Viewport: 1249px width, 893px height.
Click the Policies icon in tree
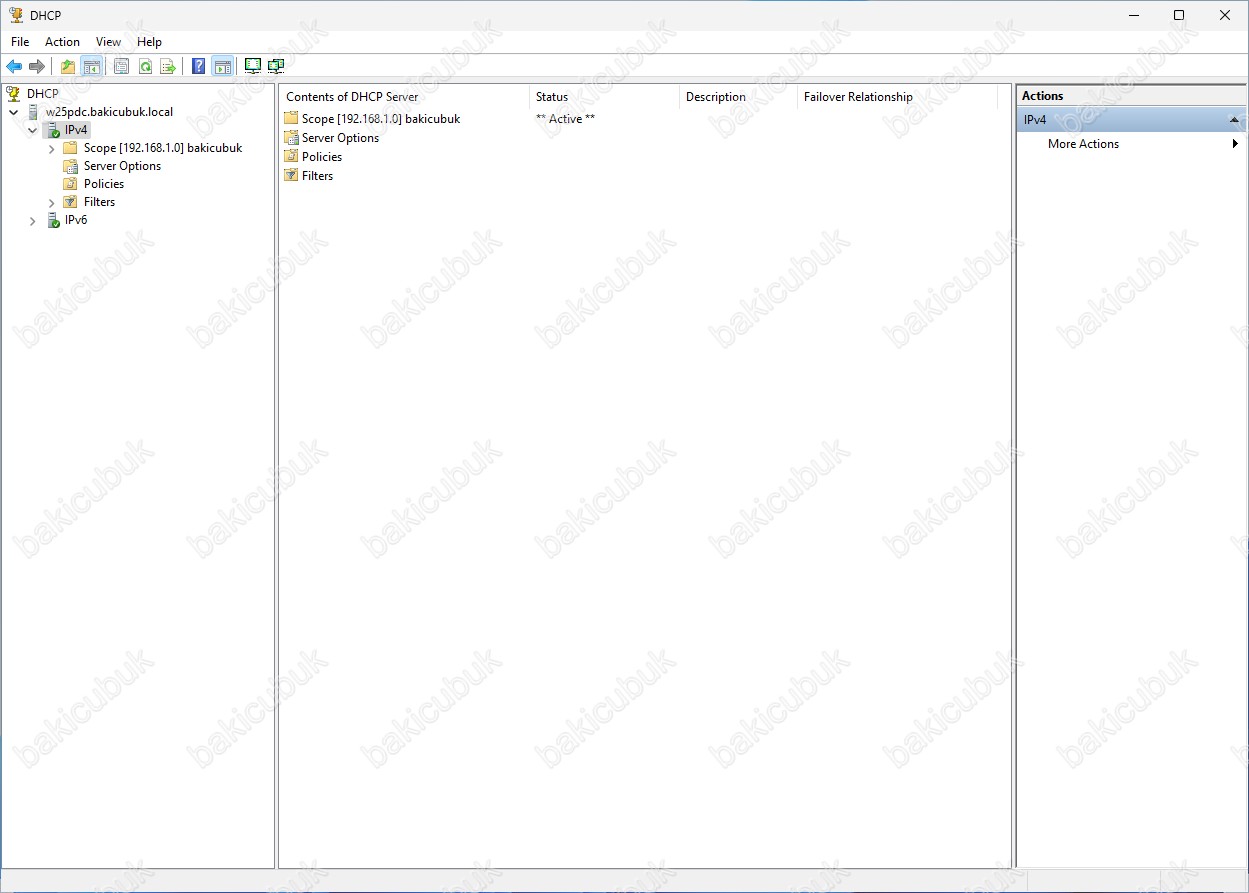pyautogui.click(x=70, y=184)
